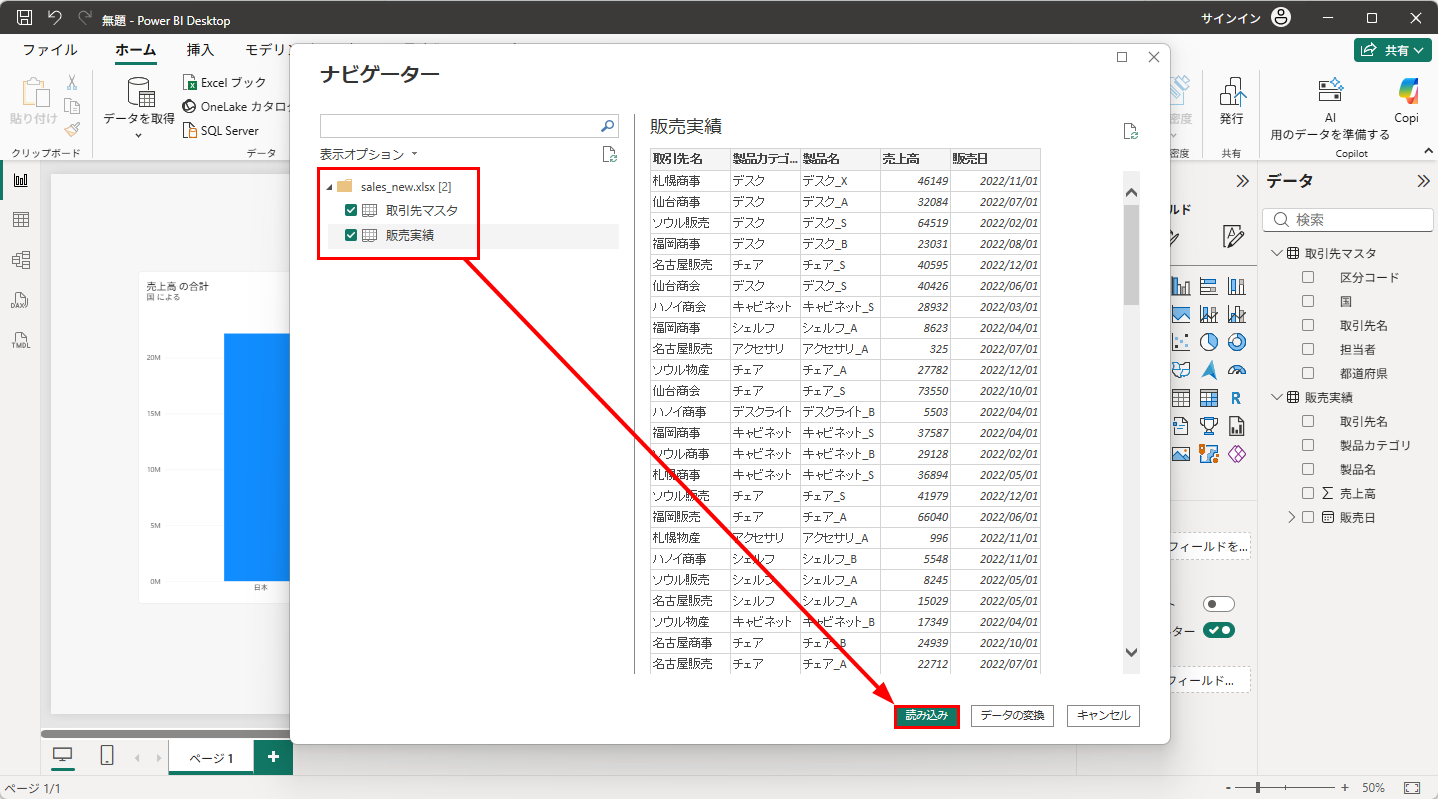1438x799 pixels.
Task: Check the 区分コード field
Action: click(x=1308, y=277)
